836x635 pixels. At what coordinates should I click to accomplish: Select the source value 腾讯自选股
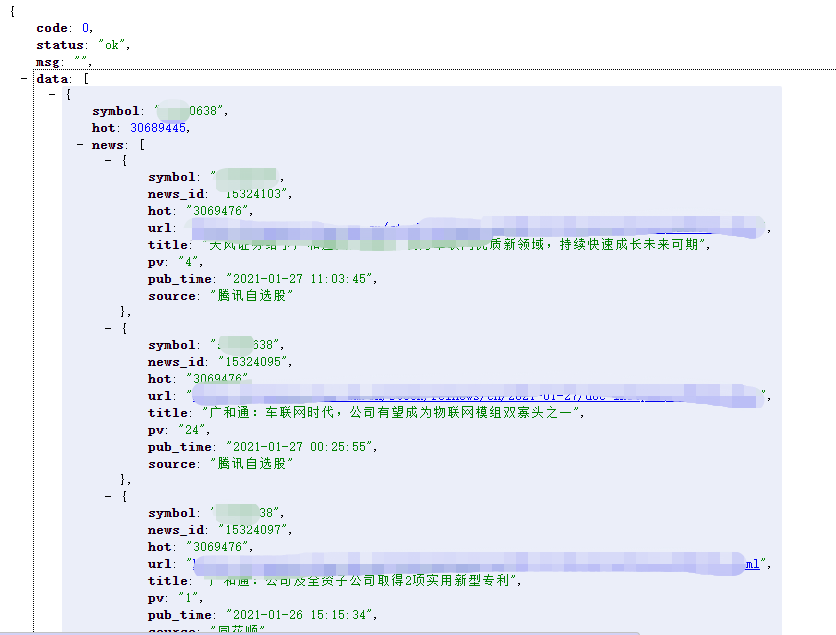click(x=252, y=295)
